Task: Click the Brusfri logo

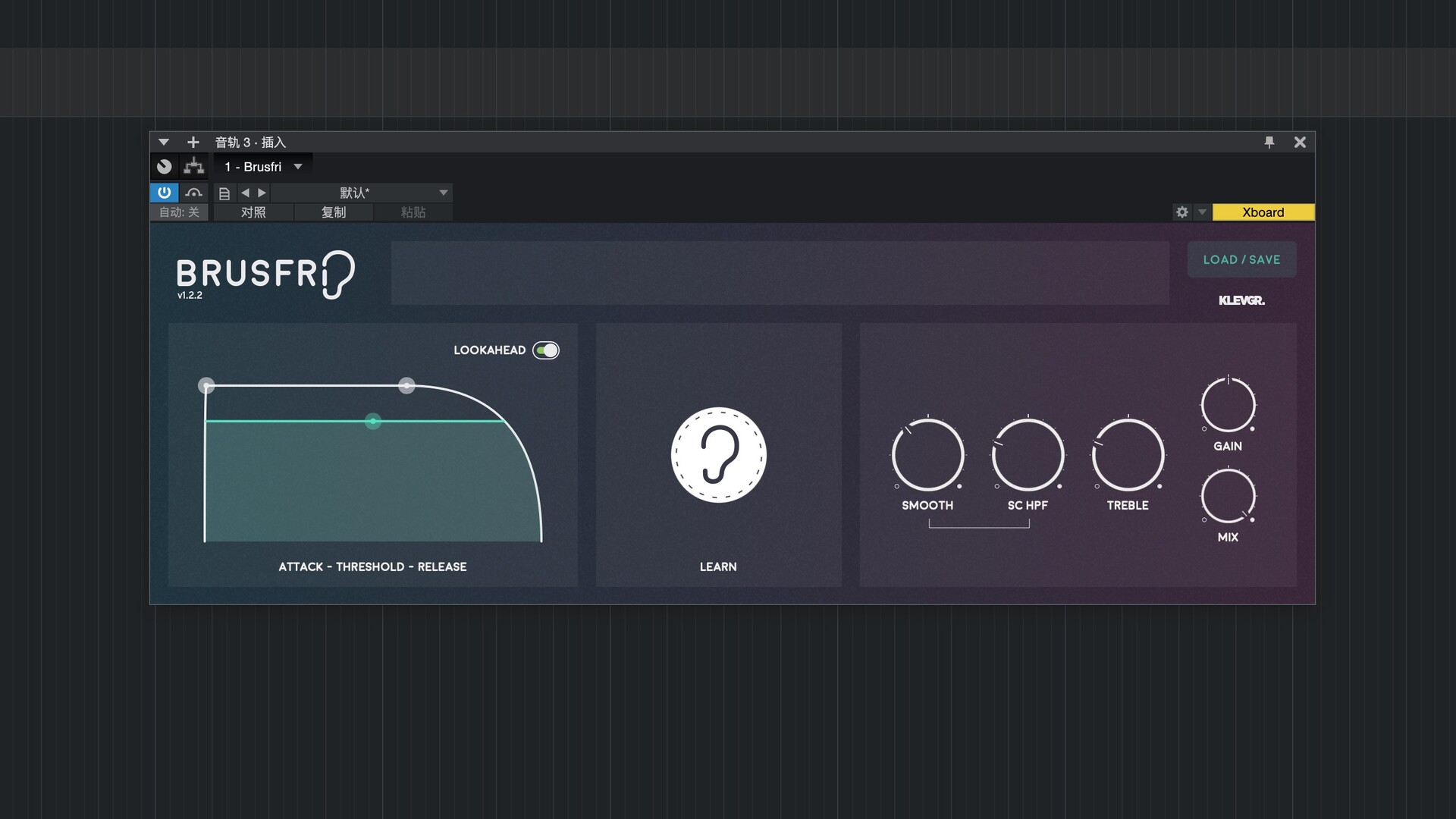Action: coord(265,274)
